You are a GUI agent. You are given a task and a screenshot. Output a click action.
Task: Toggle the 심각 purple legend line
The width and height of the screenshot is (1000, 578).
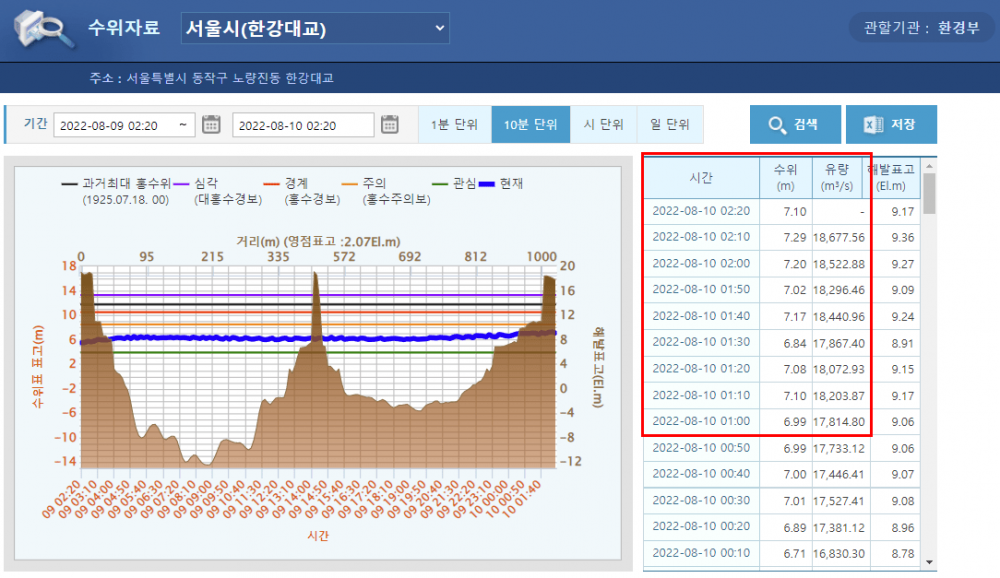183,184
